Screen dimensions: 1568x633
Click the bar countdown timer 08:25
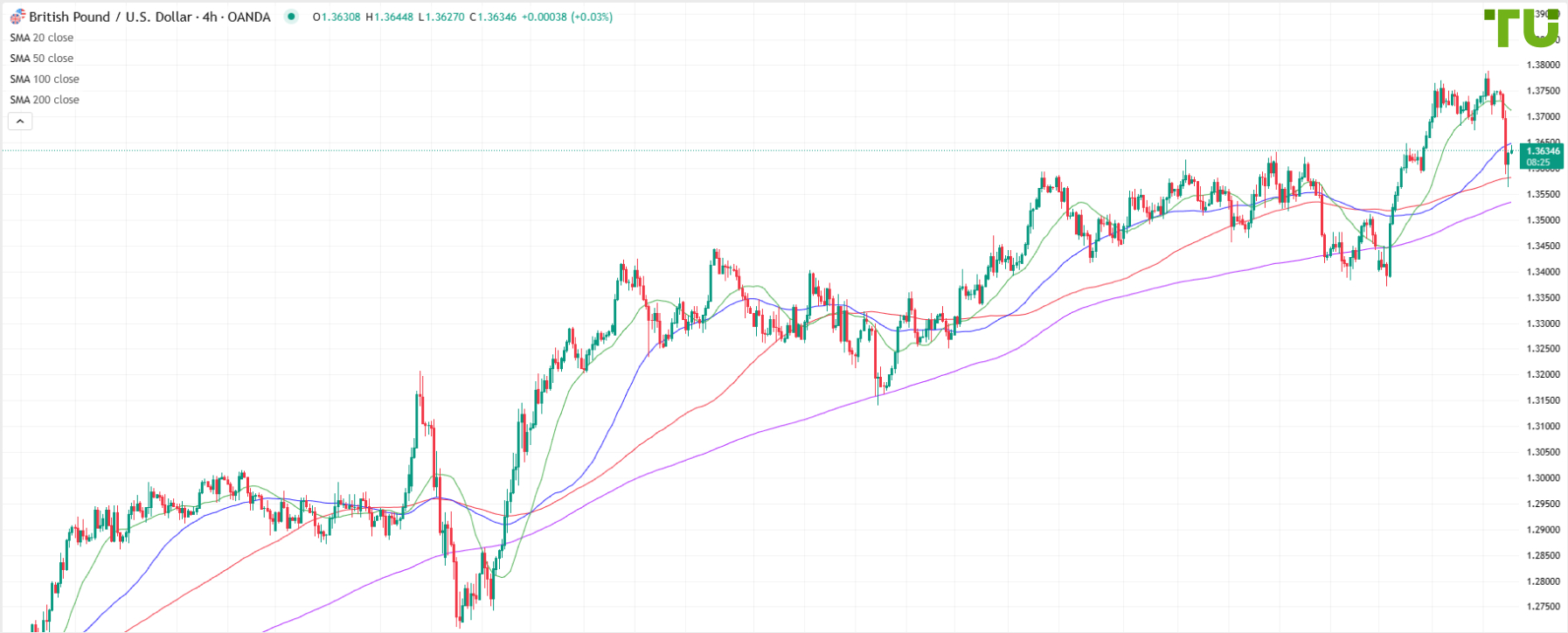pos(1538,163)
